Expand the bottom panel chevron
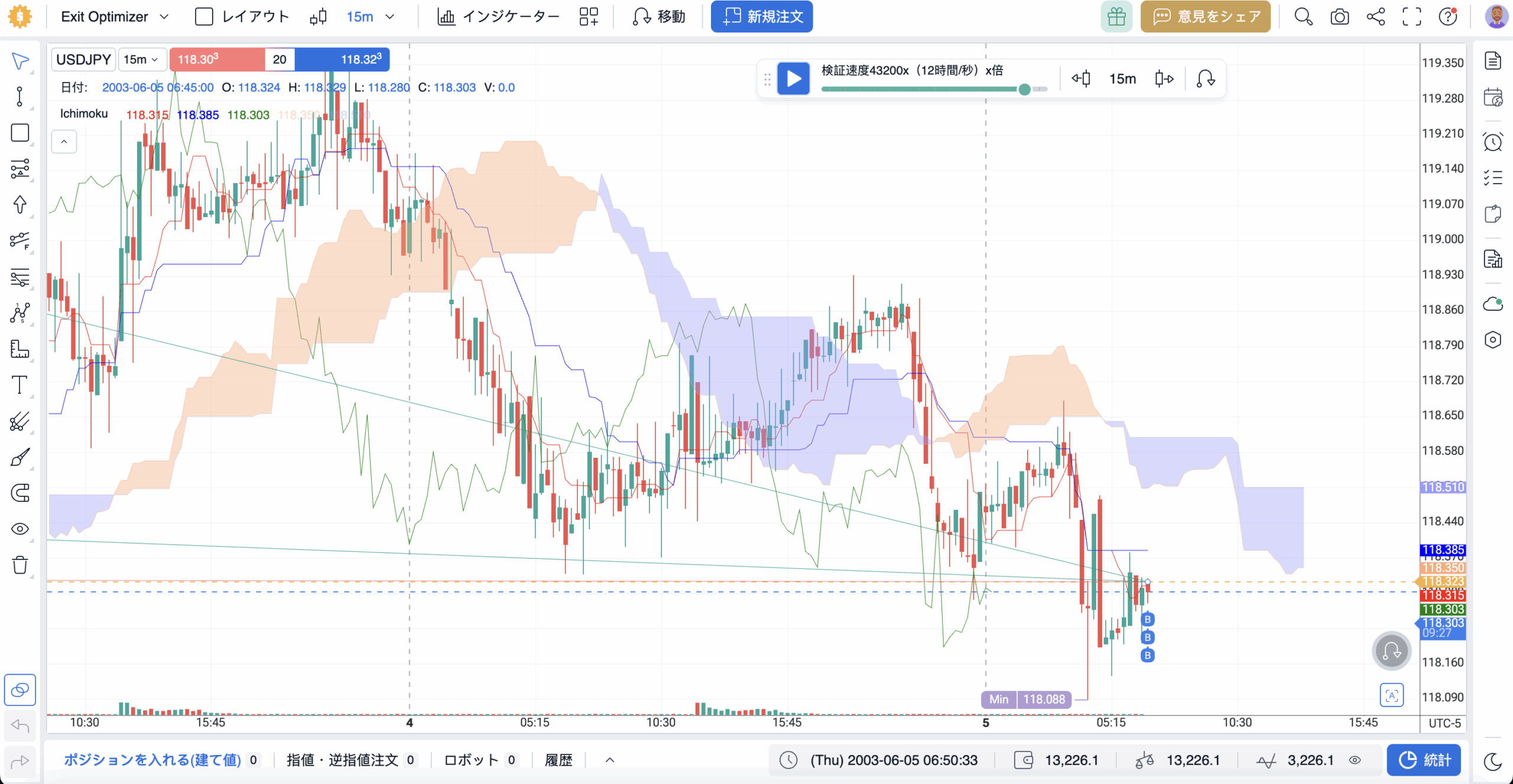1513x784 pixels. click(x=610, y=760)
